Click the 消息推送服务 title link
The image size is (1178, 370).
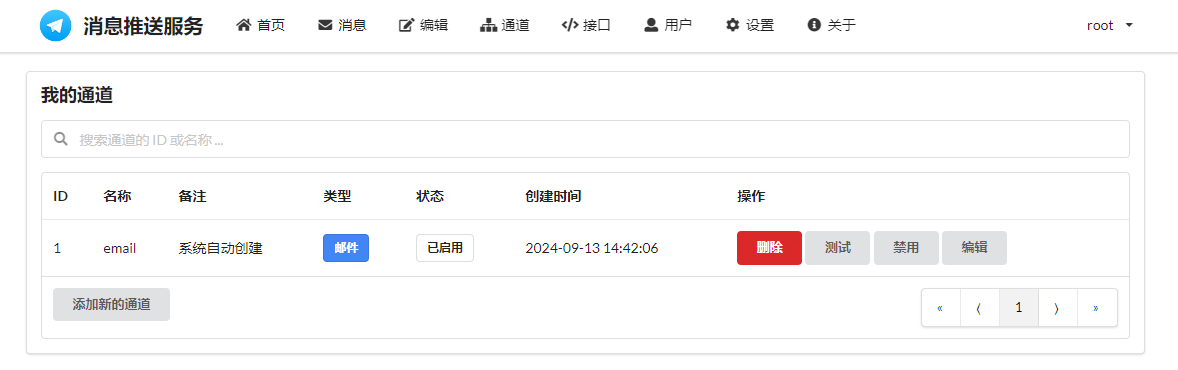pyautogui.click(x=143, y=26)
